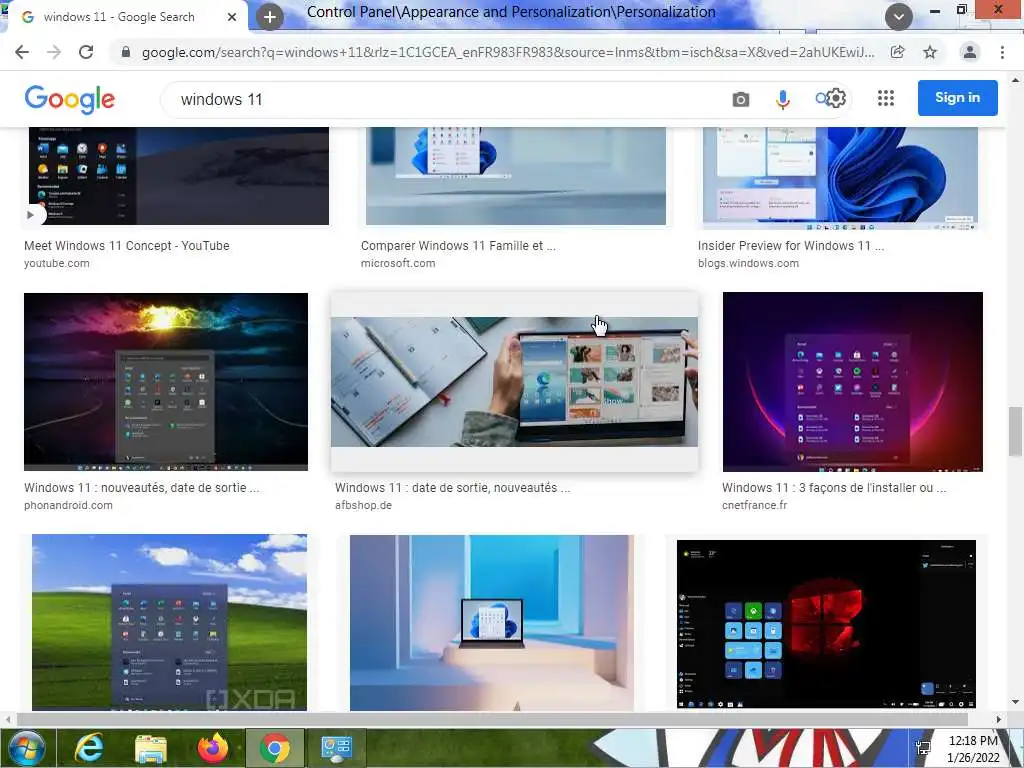Launch Firefox from taskbar
1024x768 pixels.
pos(213,748)
